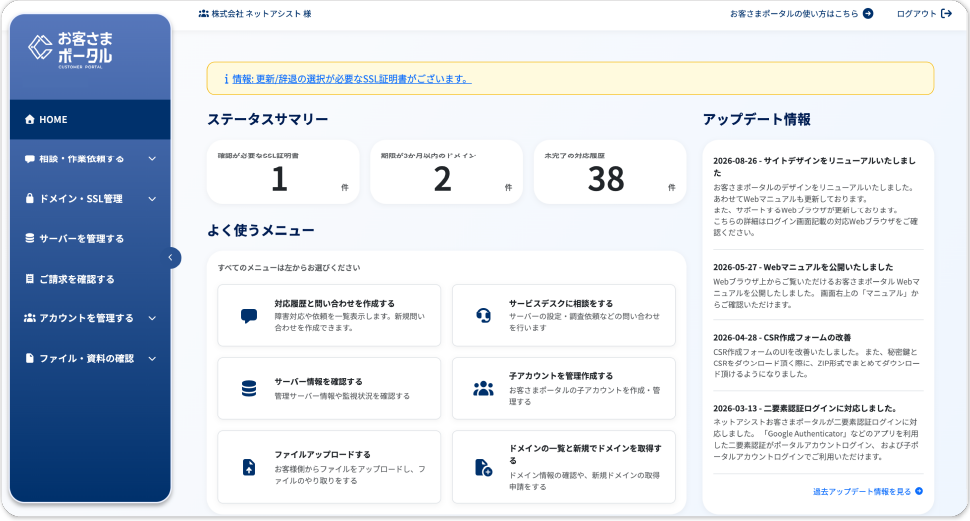Open 相談・作業依頼する menu item

pos(90,159)
